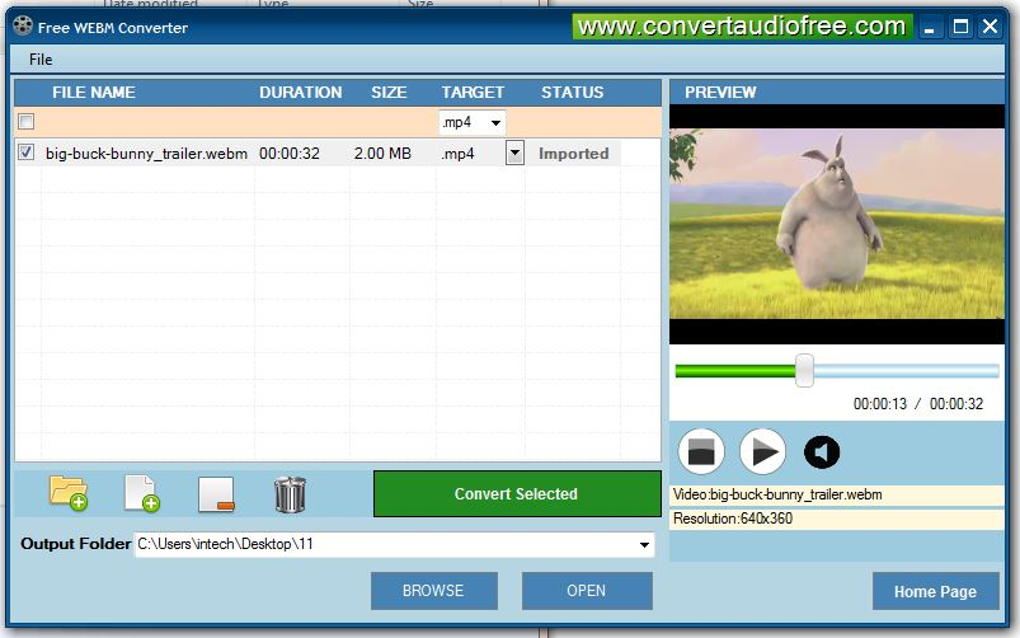
Task: Click the Imported status cell
Action: 574,153
